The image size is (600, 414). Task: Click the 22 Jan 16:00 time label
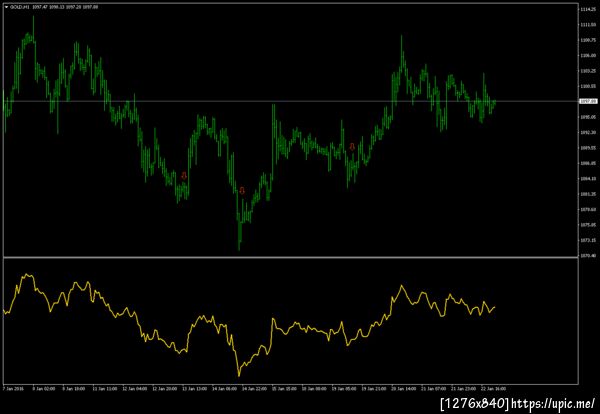pos(494,389)
